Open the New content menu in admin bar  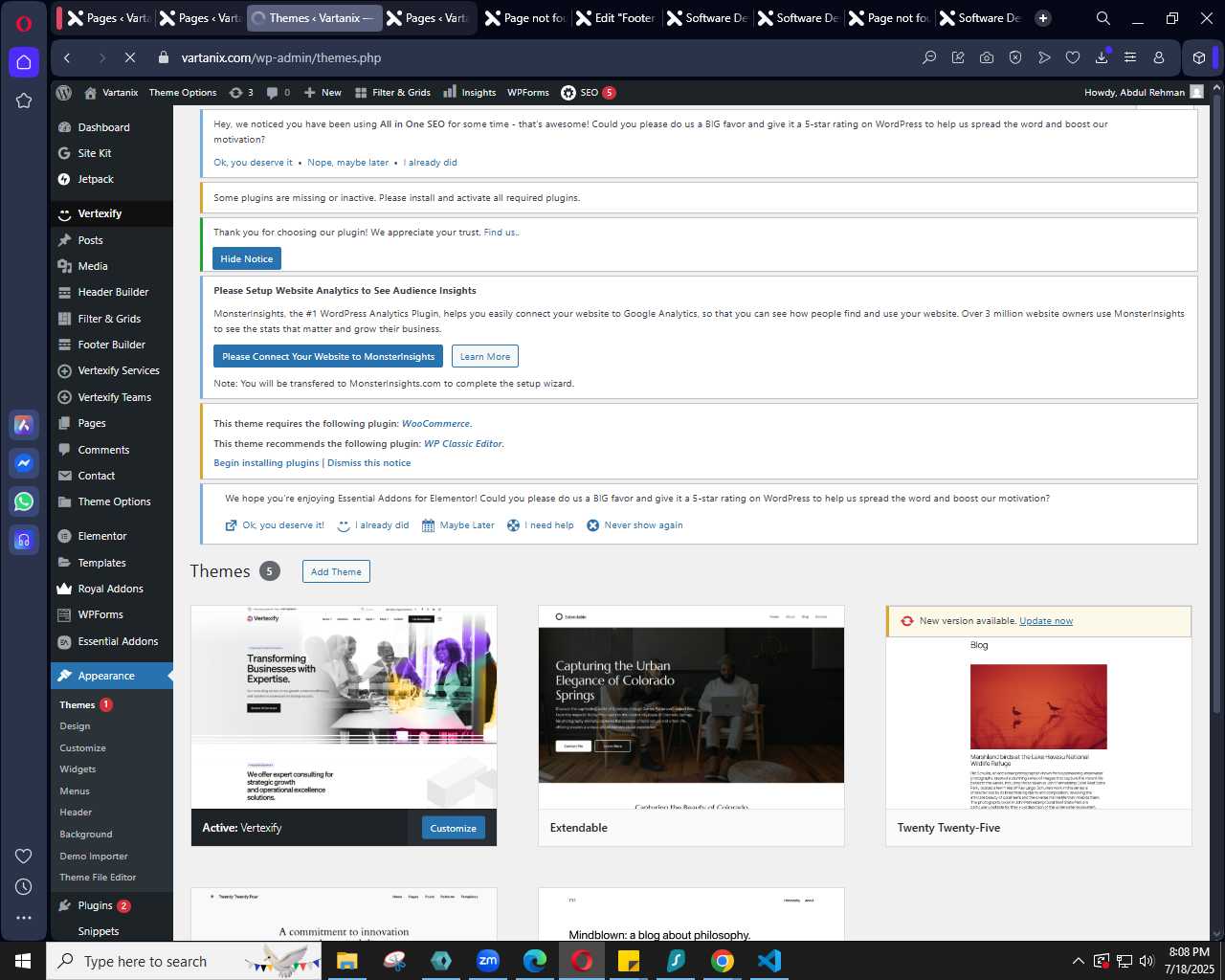[323, 93]
